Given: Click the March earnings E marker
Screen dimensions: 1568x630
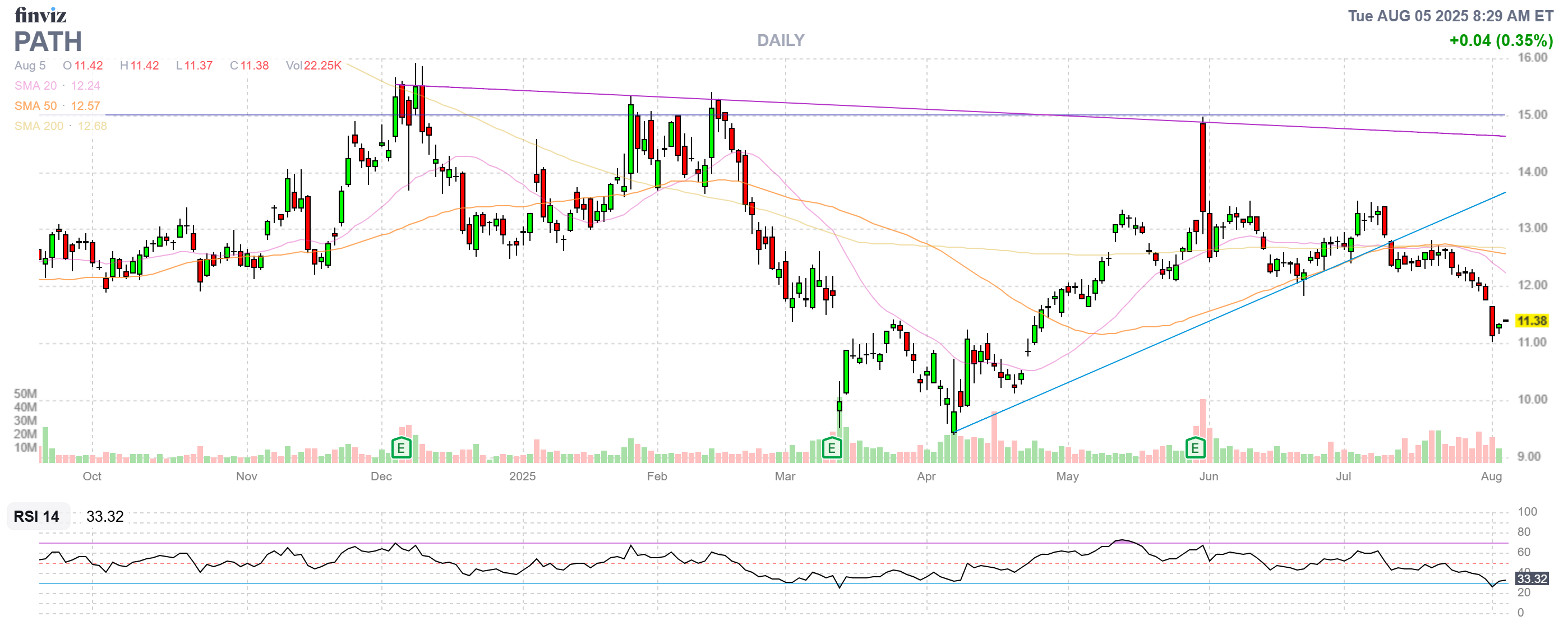Looking at the screenshot, I should (x=832, y=449).
